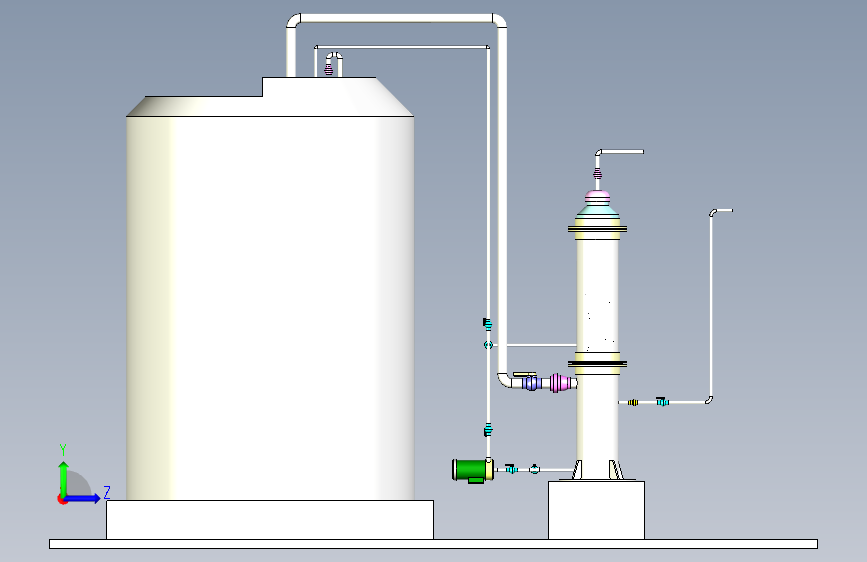Image resolution: width=867 pixels, height=562 pixels.
Task: Select the long floor plate at the bottom
Action: pos(434,544)
